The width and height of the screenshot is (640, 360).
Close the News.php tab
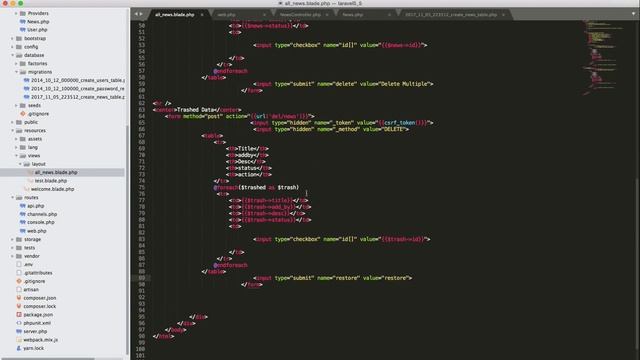pyautogui.click(x=389, y=15)
